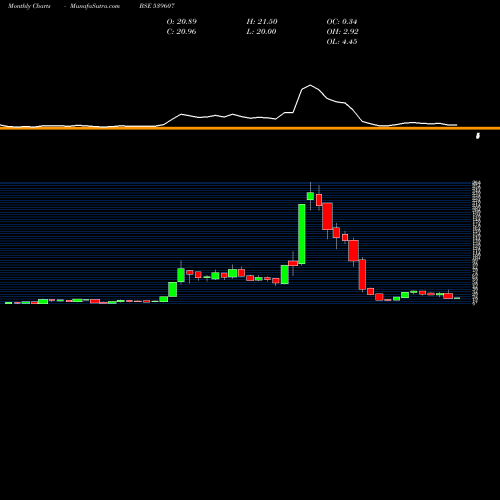Click the 'BSE 539697' symbol label
500x500 pixels.
pyautogui.click(x=157, y=6)
